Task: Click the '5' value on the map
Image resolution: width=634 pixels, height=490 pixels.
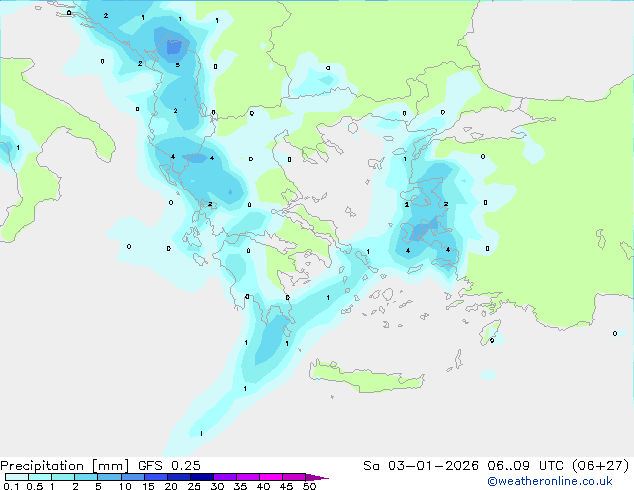Action: pos(178,65)
